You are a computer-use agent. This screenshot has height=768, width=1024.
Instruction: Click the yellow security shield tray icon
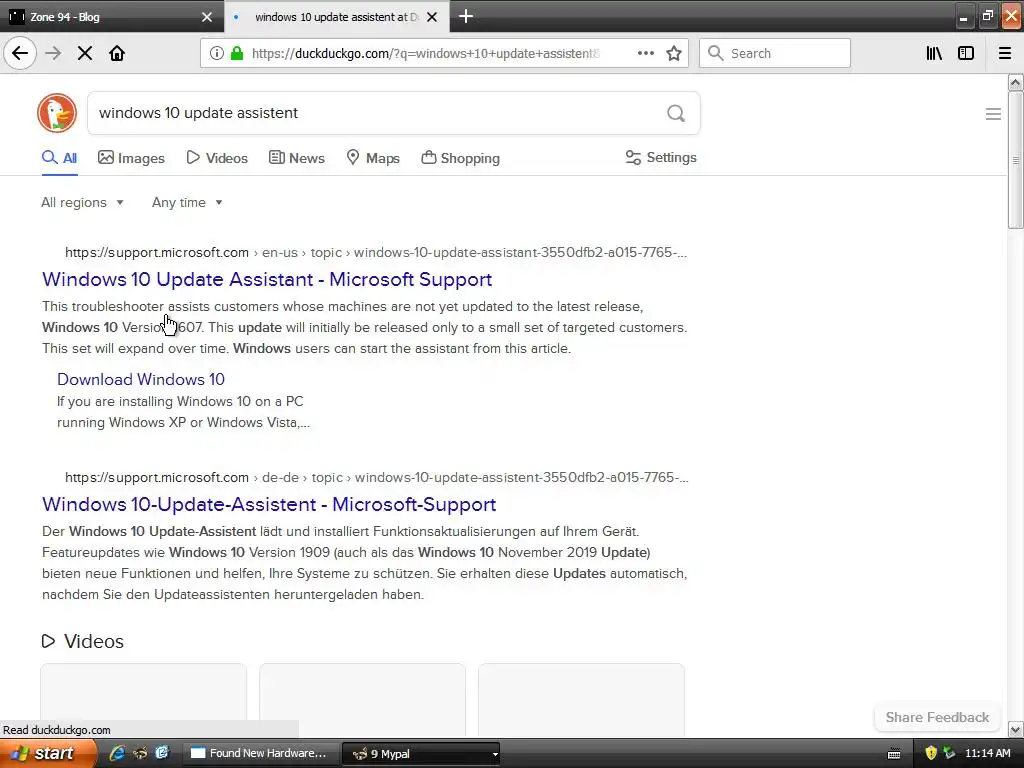(x=931, y=753)
